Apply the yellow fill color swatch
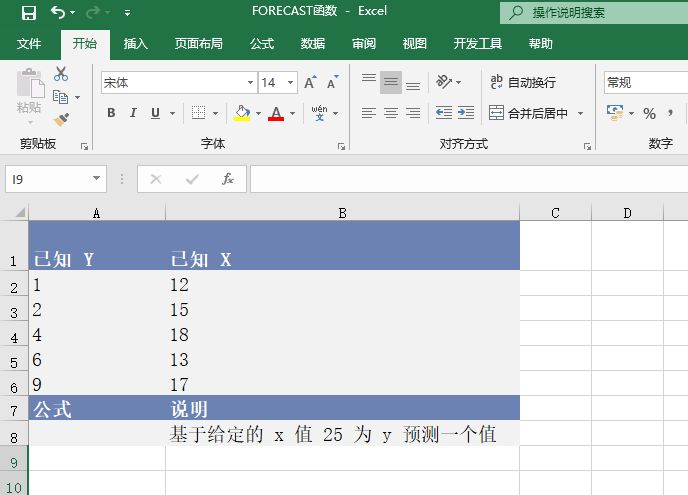This screenshot has width=688, height=495. click(242, 113)
